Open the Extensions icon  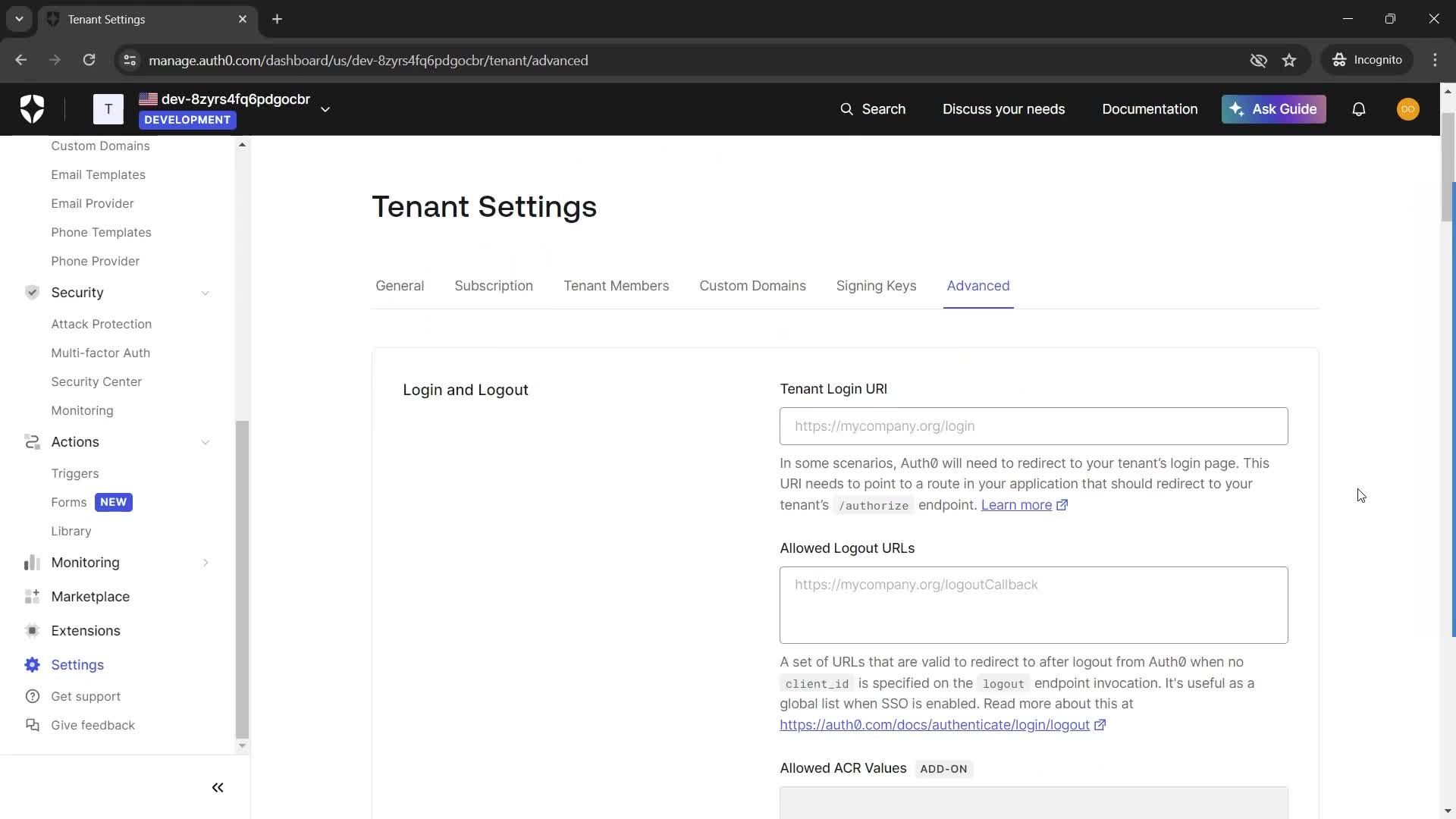click(x=32, y=631)
